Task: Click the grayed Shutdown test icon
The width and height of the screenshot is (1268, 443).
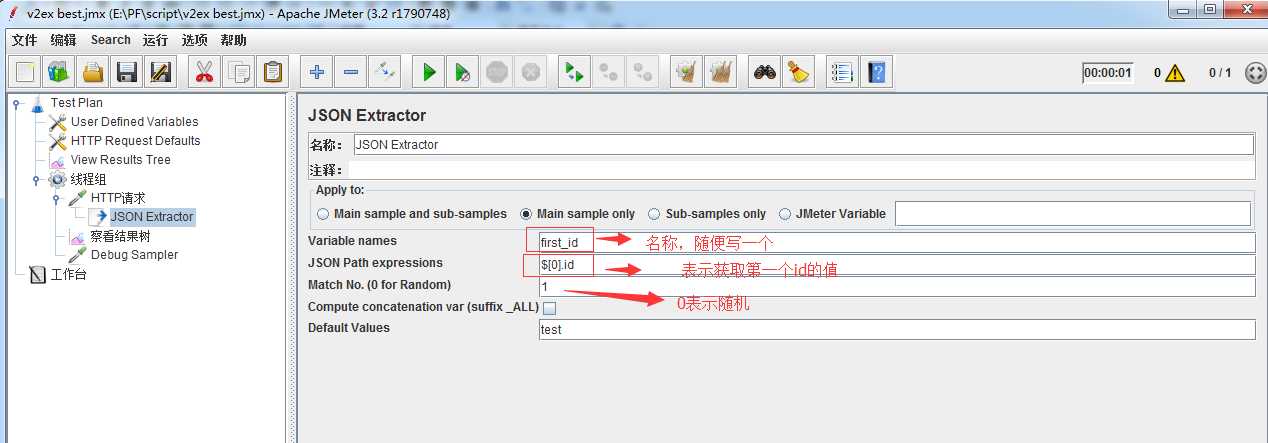Action: [531, 72]
